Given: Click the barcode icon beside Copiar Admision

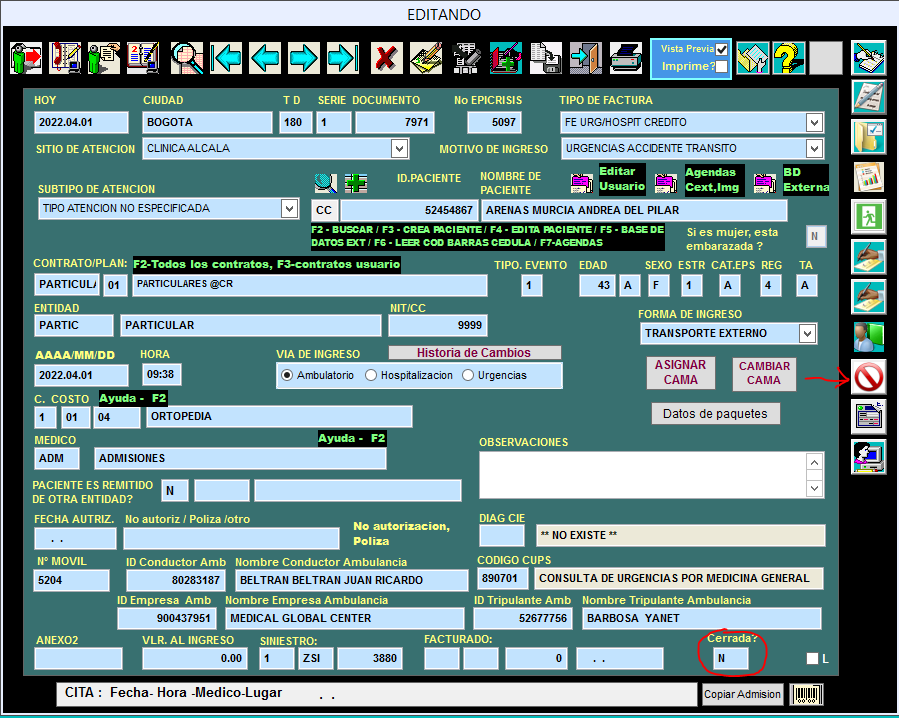Looking at the screenshot, I should (x=806, y=694).
